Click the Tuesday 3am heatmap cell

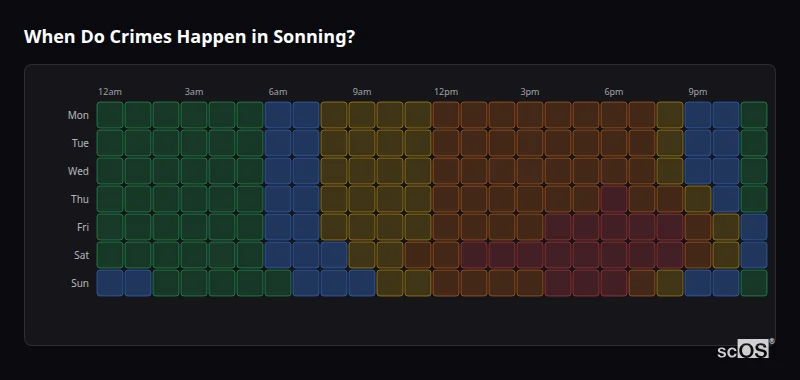pos(194,143)
